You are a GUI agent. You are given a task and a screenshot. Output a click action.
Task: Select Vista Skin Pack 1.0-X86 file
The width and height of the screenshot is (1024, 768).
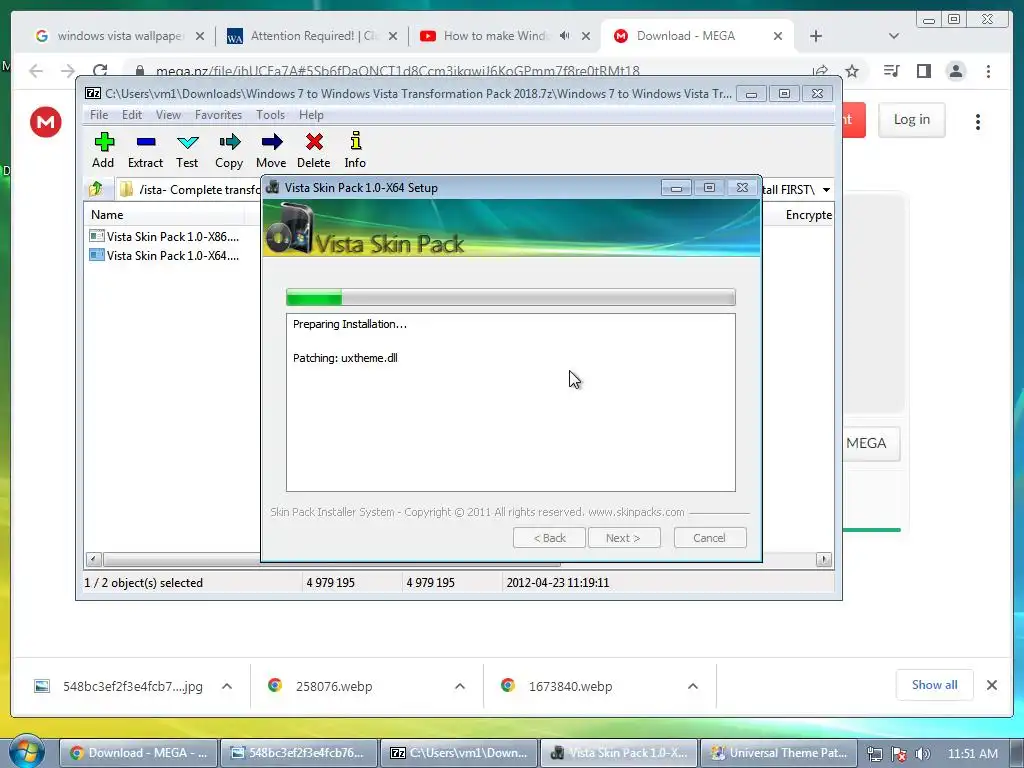click(x=164, y=236)
